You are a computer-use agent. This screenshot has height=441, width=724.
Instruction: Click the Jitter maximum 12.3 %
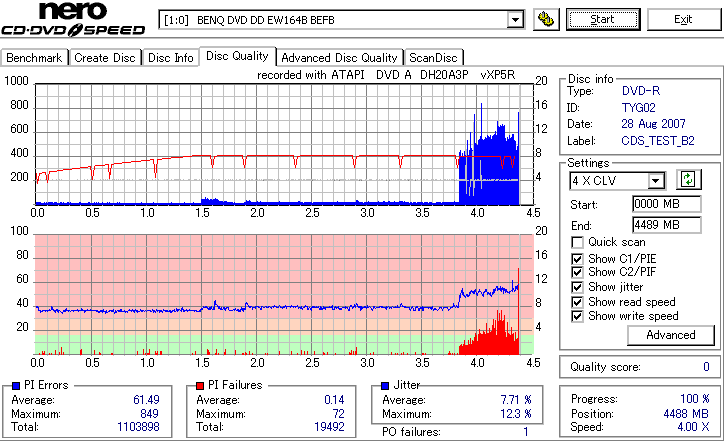click(x=516, y=413)
